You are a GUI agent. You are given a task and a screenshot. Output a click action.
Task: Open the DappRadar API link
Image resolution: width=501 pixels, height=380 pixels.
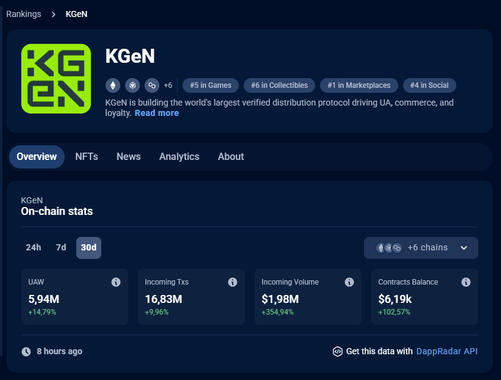point(447,351)
